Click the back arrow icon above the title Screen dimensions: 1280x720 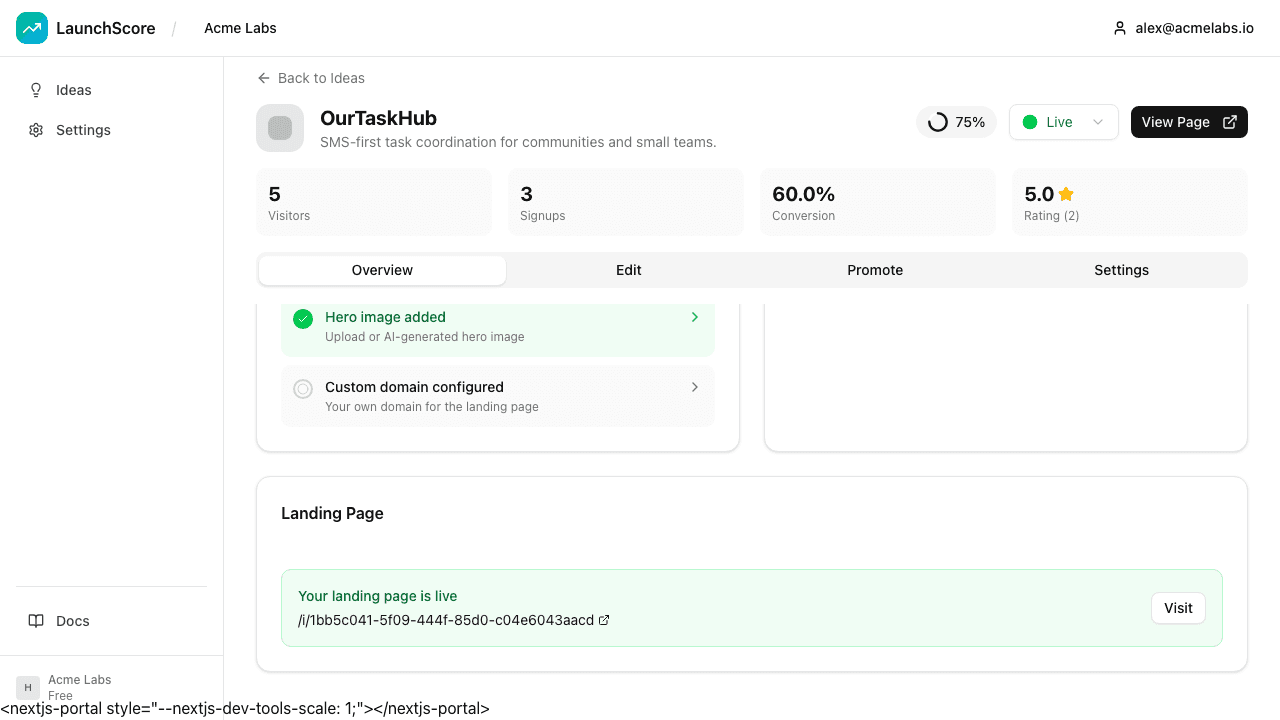click(x=264, y=78)
